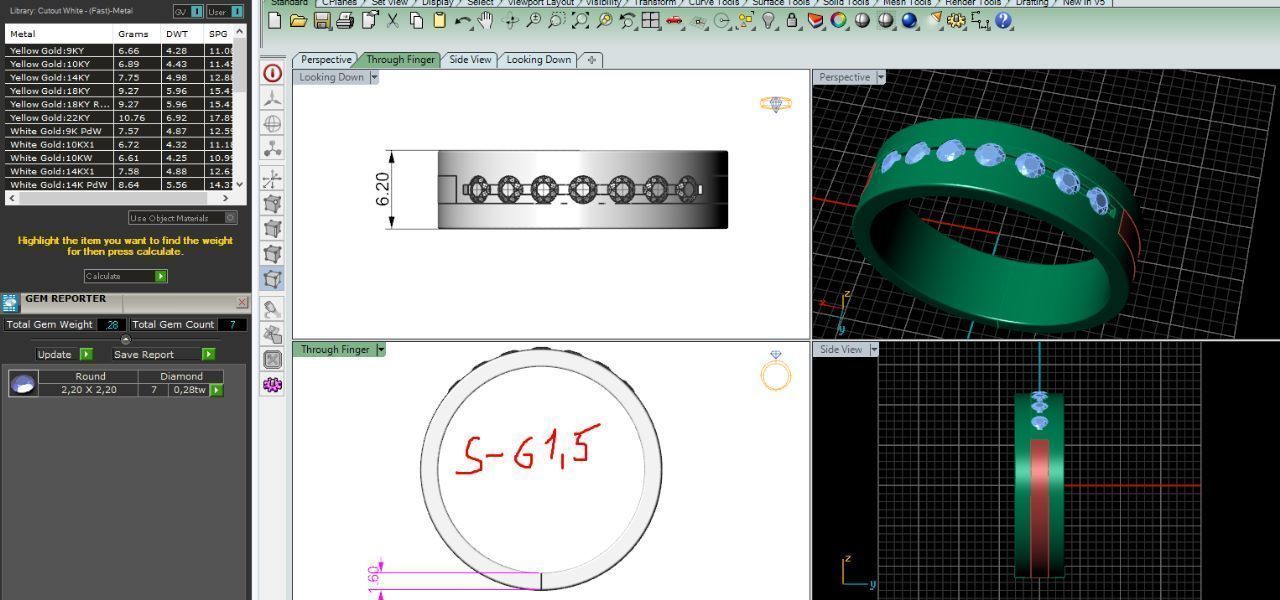The image size is (1280, 600).
Task: Click the Save Report button
Action: pos(163,354)
